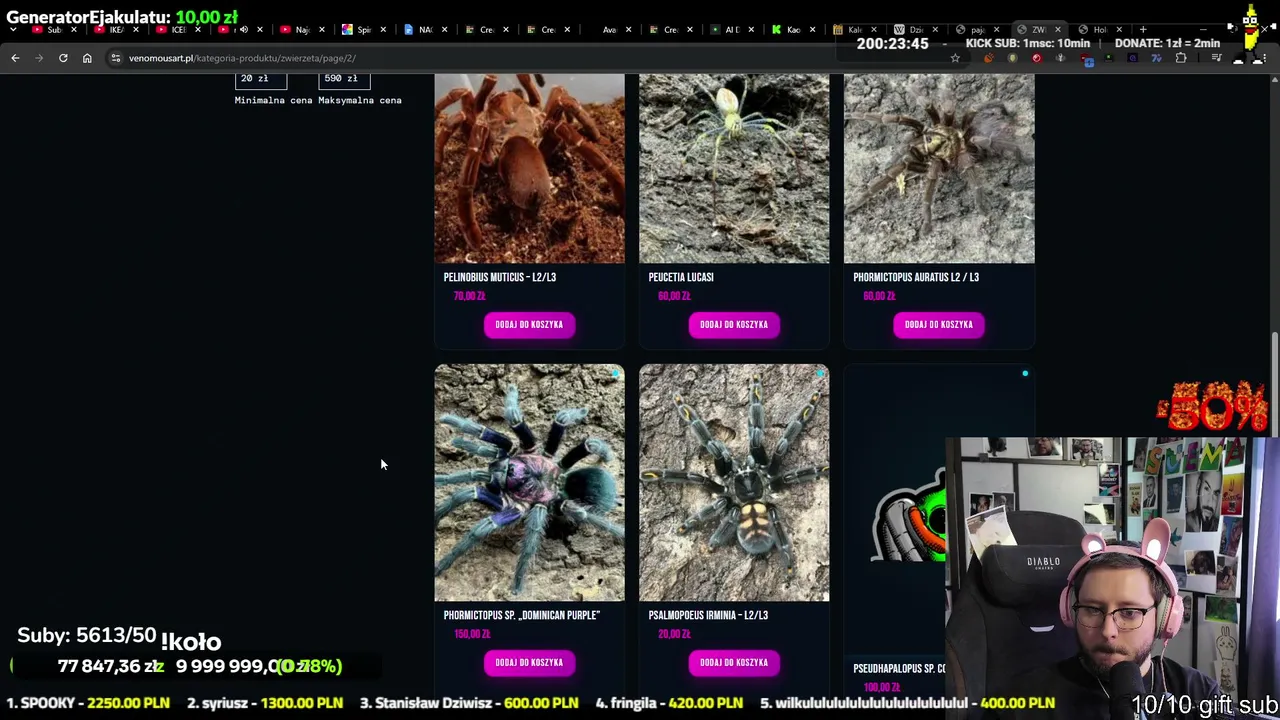Viewport: 1280px width, 720px height.
Task: Bookmark this page with the star icon
Action: tap(955, 58)
